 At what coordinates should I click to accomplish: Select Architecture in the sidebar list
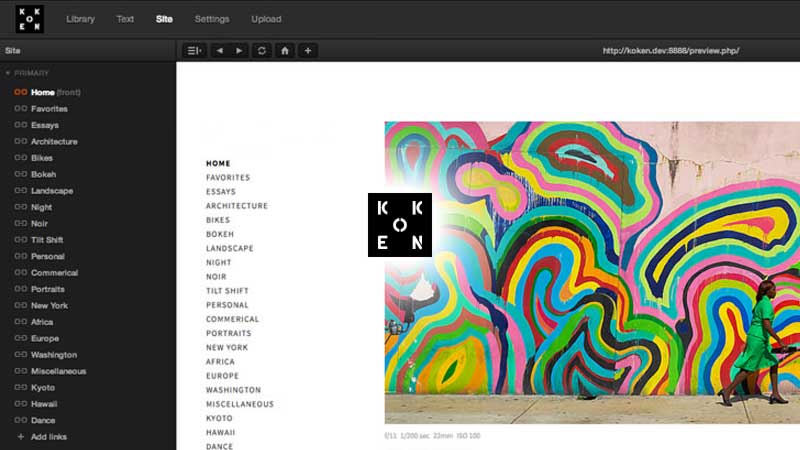point(54,141)
